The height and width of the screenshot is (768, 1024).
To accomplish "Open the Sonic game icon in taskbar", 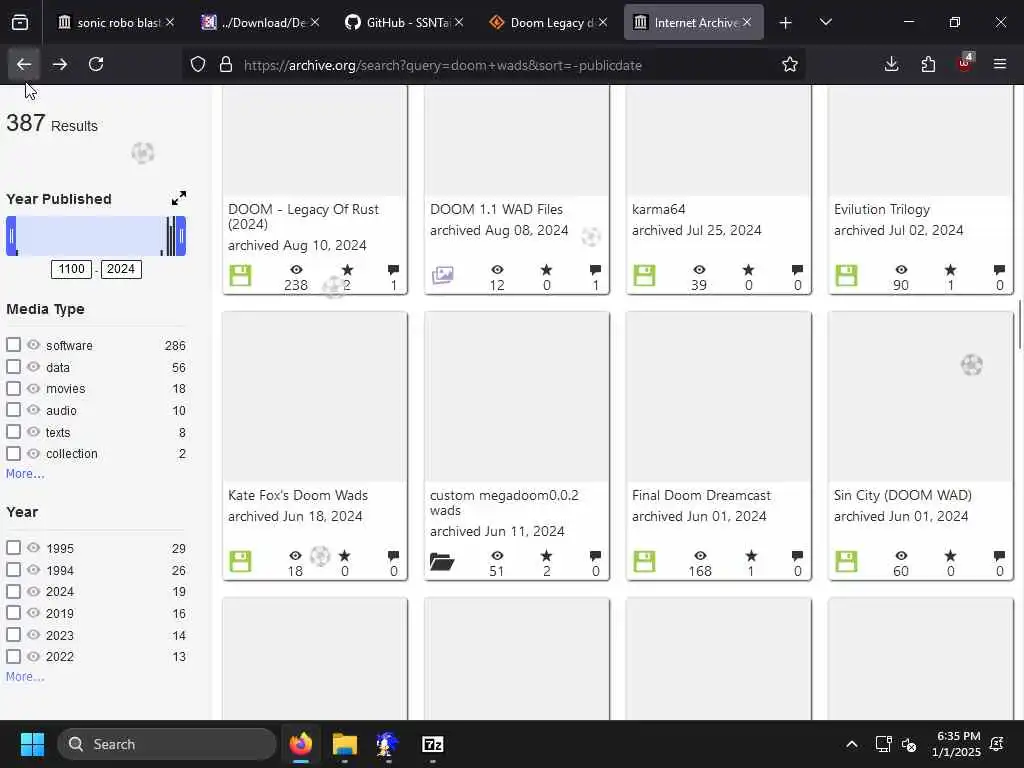I will (x=388, y=744).
